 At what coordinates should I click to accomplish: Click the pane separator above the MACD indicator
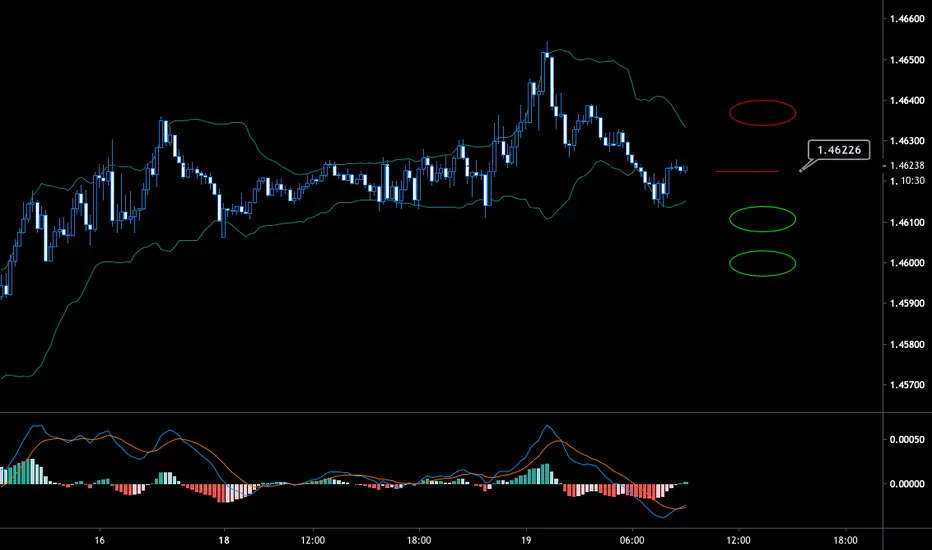coord(441,412)
